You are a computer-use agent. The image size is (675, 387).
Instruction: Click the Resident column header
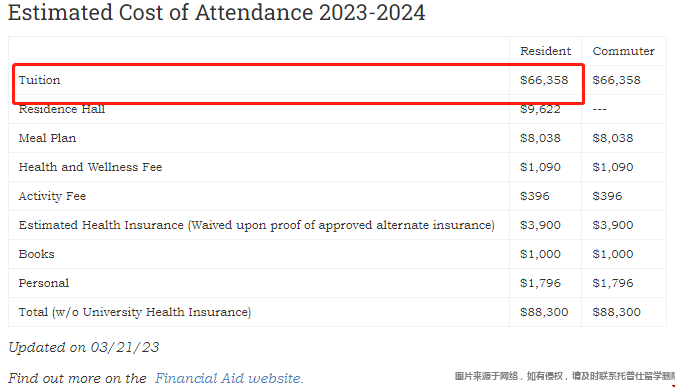click(x=545, y=51)
